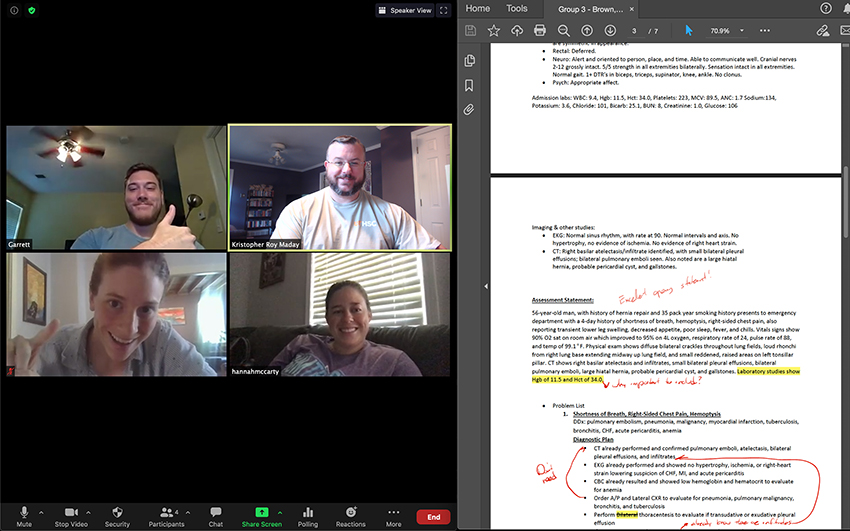This screenshot has height=531, width=850.
Task: Show the Participants panel
Action: (166, 516)
